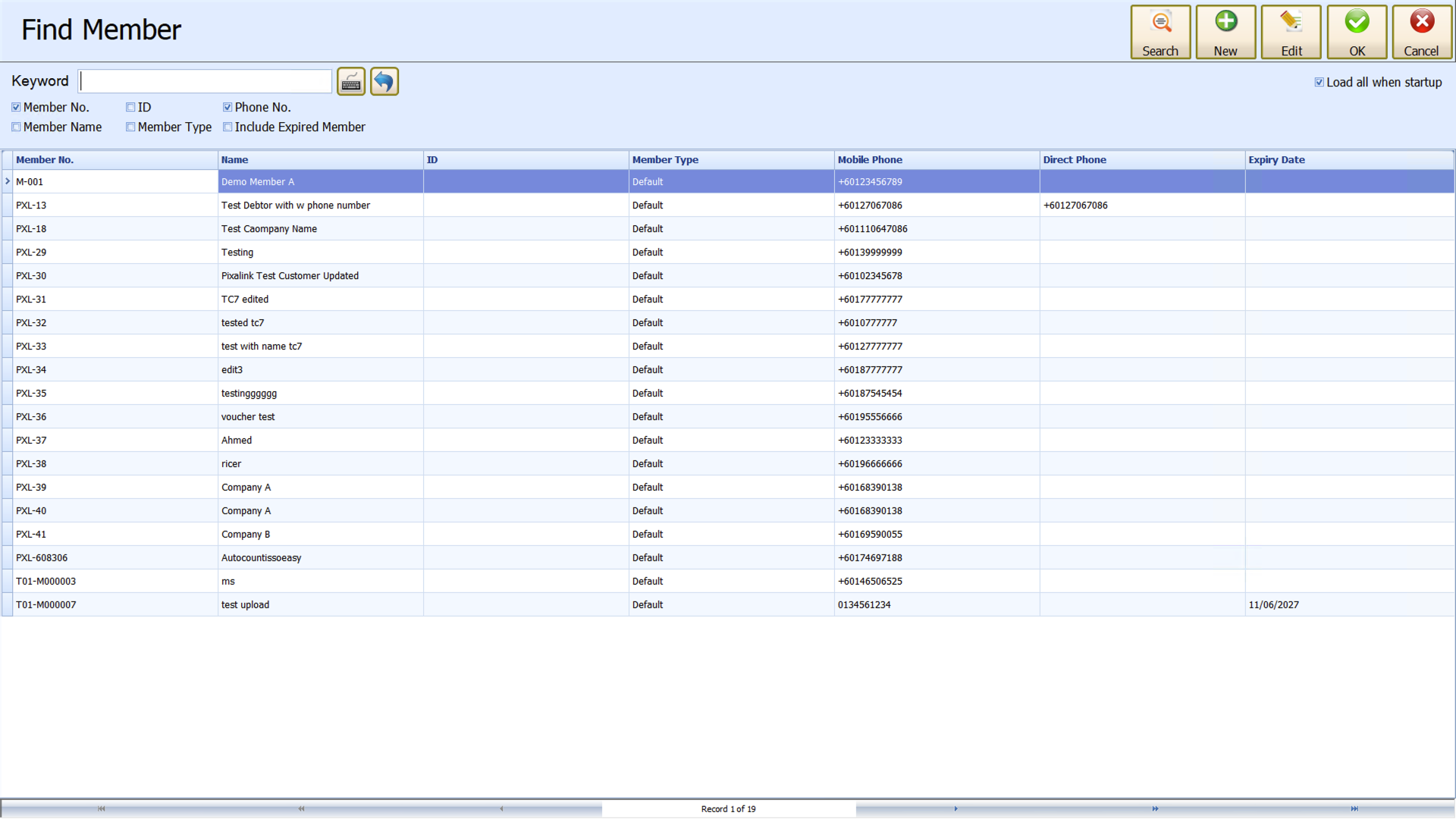Click direct phone +60127067086
Viewport: 1456px width, 819px height.
(1075, 206)
